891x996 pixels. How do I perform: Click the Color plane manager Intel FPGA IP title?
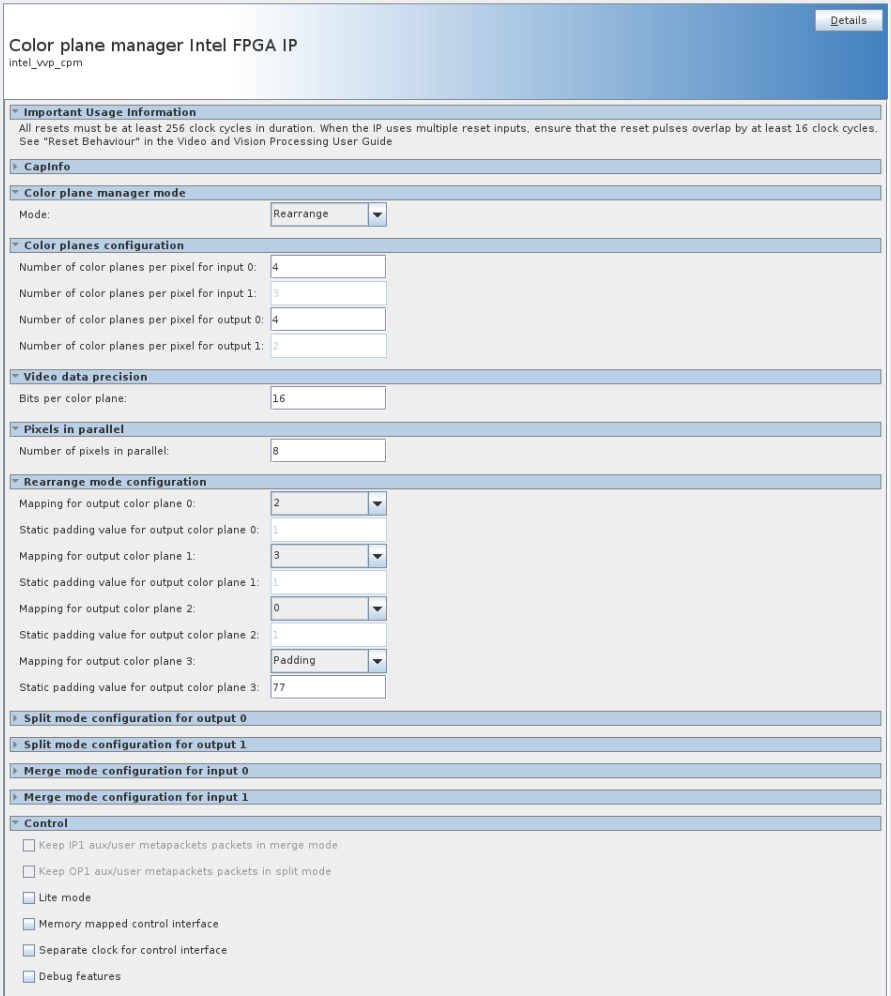[x=153, y=45]
